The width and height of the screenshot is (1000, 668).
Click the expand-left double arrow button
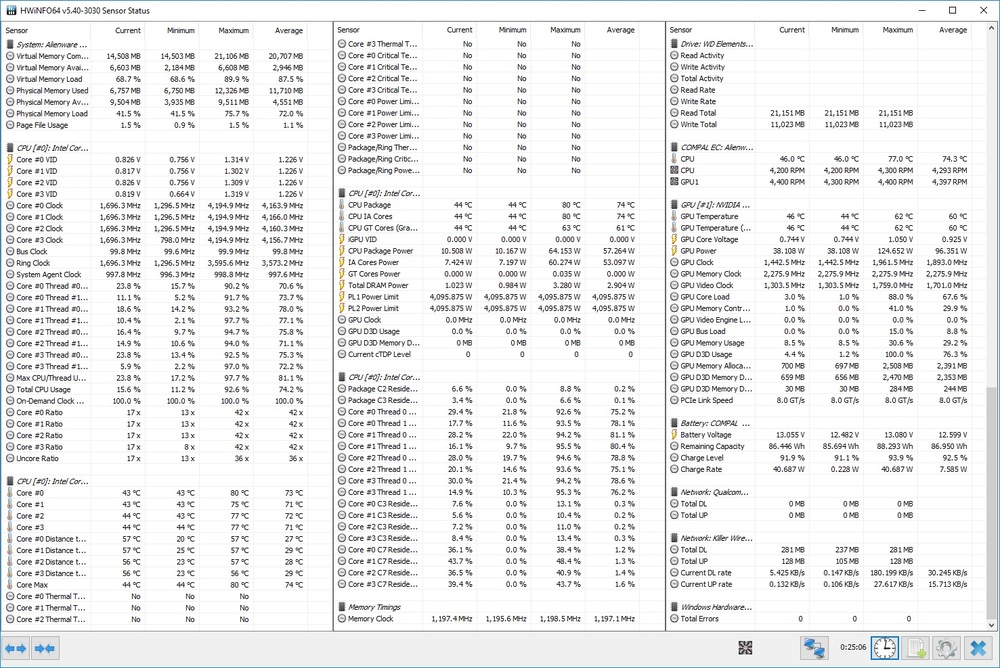click(x=15, y=649)
